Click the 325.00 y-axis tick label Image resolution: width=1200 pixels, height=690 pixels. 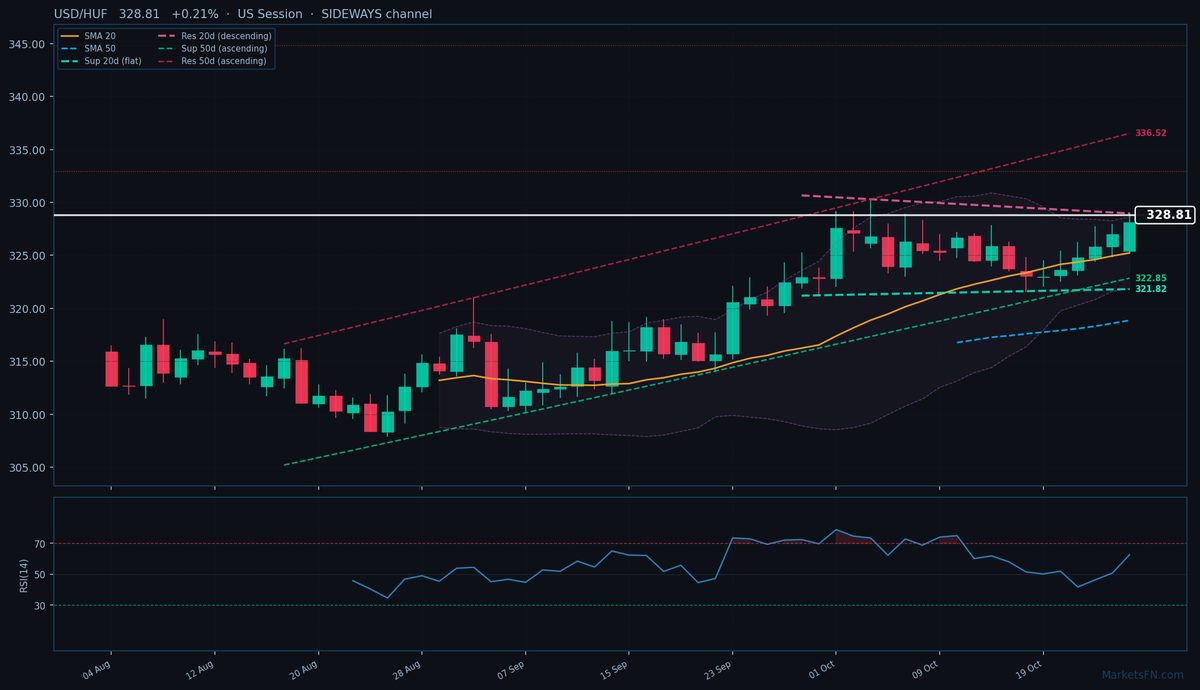[27, 256]
